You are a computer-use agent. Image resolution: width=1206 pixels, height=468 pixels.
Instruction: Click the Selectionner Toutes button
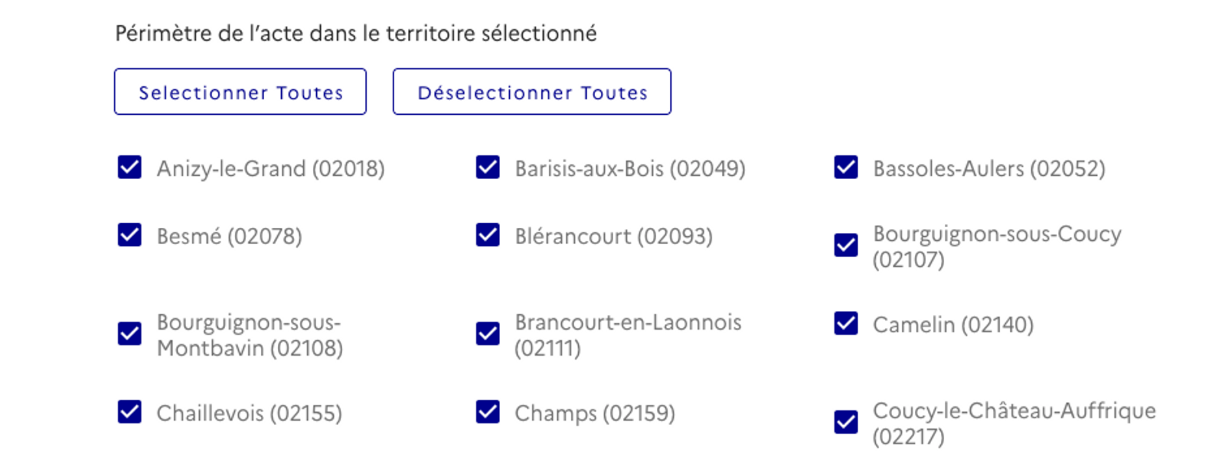click(x=240, y=92)
